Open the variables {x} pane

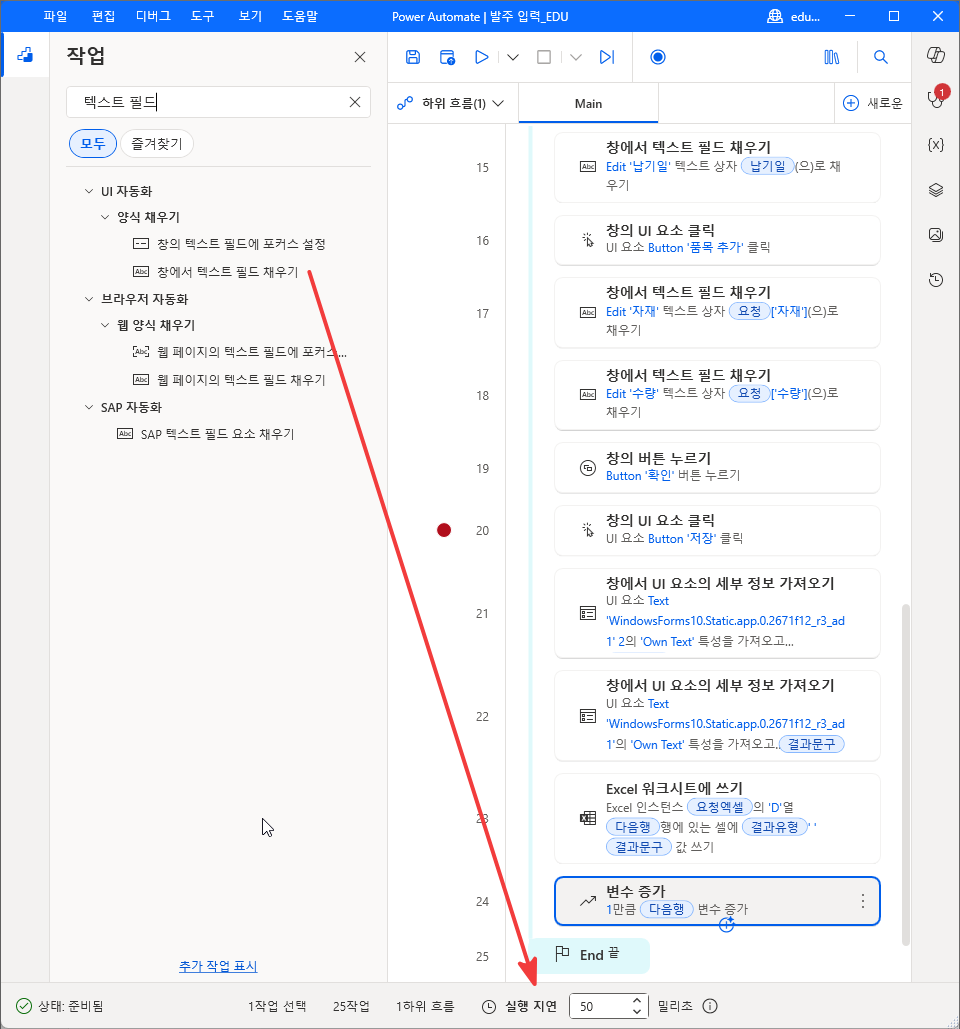pos(936,145)
